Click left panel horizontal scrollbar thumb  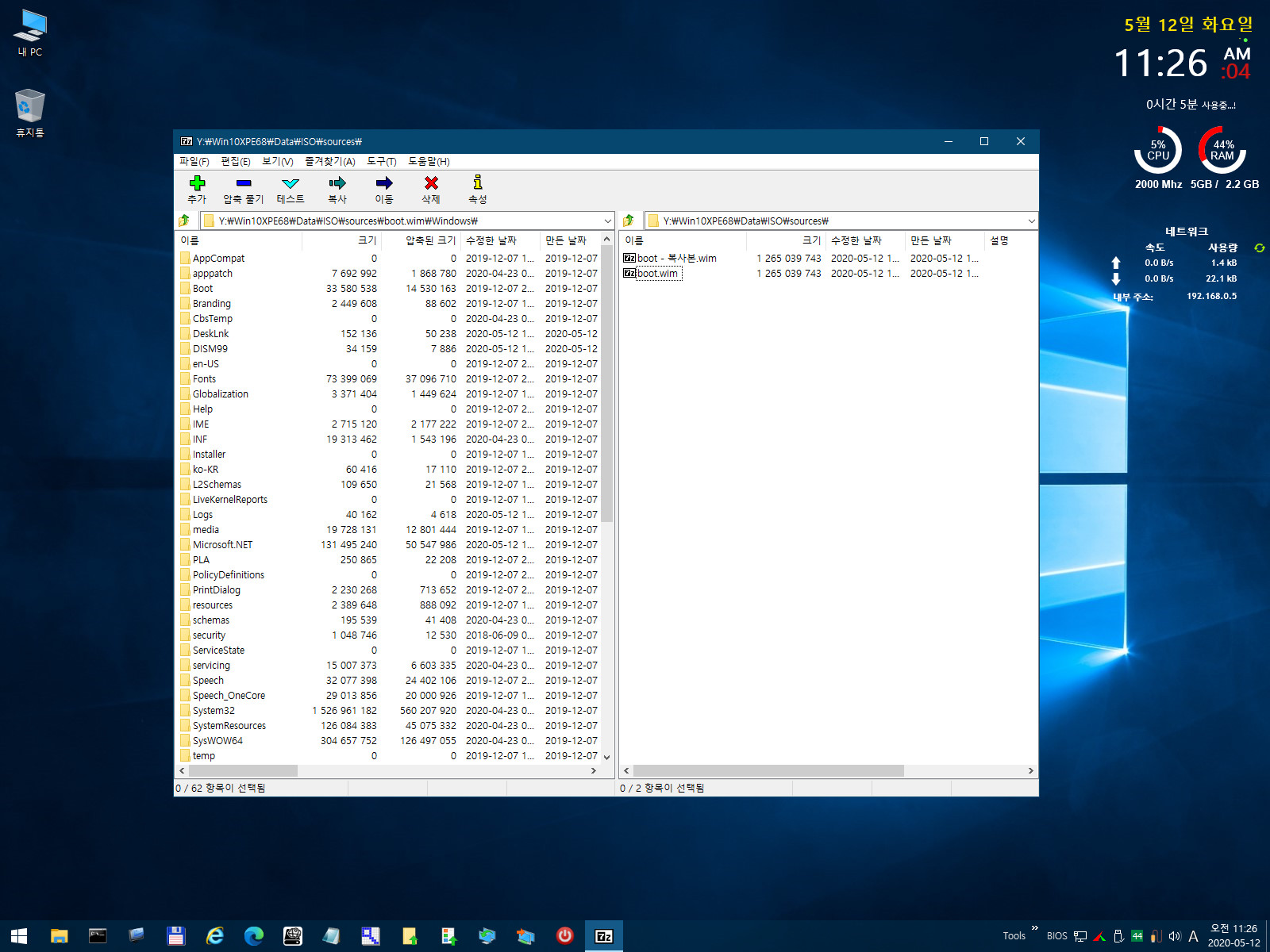243,770
